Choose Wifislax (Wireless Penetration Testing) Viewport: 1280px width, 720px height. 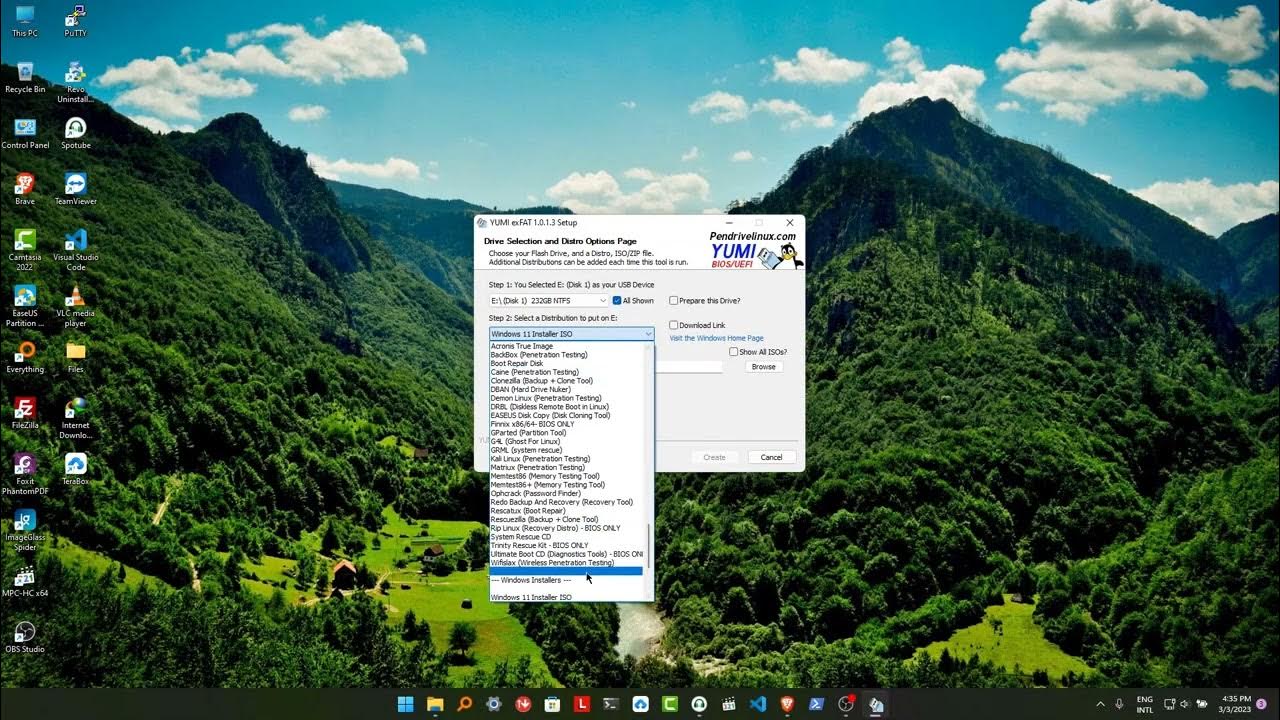coord(566,563)
